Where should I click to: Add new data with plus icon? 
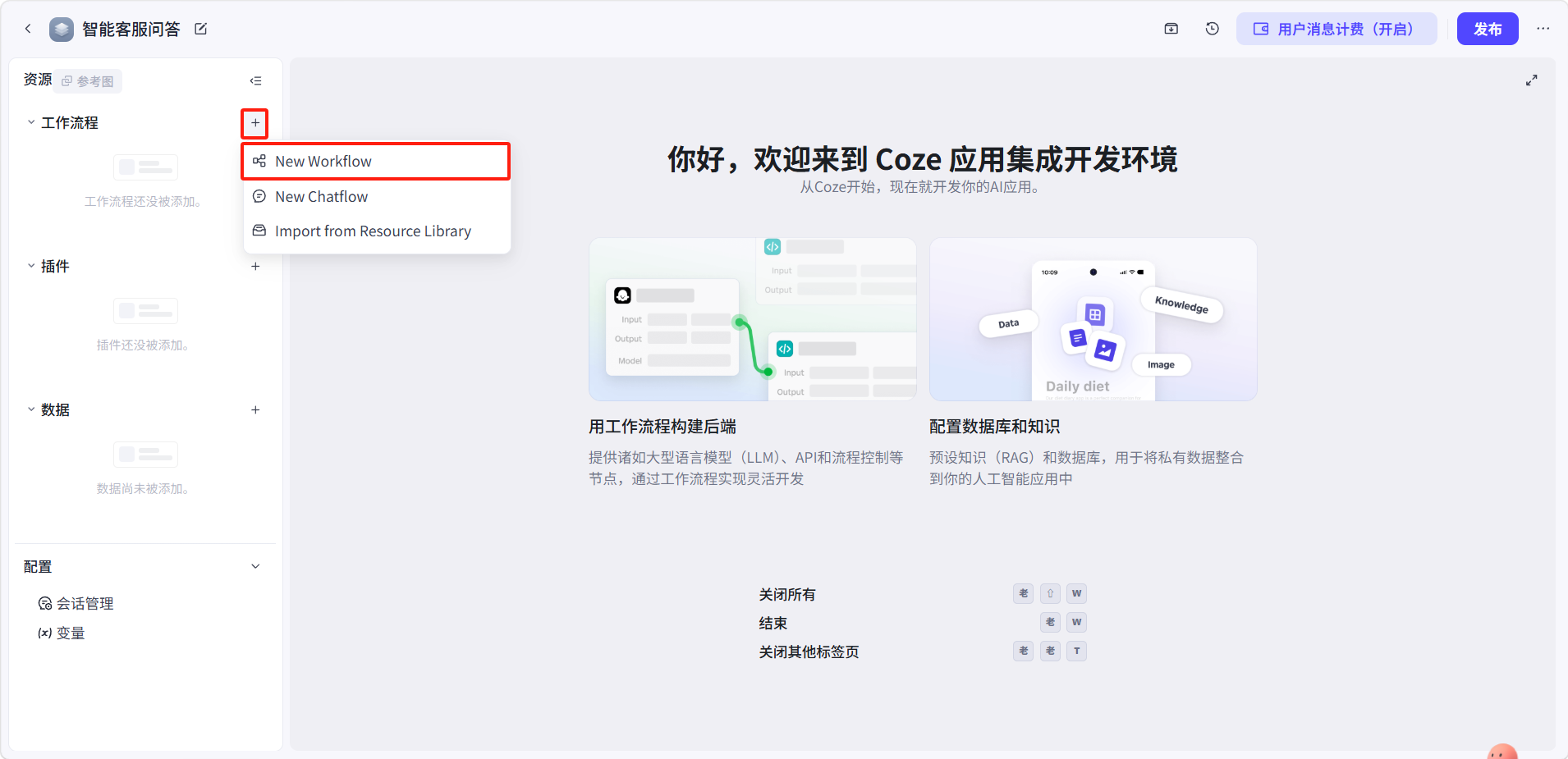click(x=255, y=410)
